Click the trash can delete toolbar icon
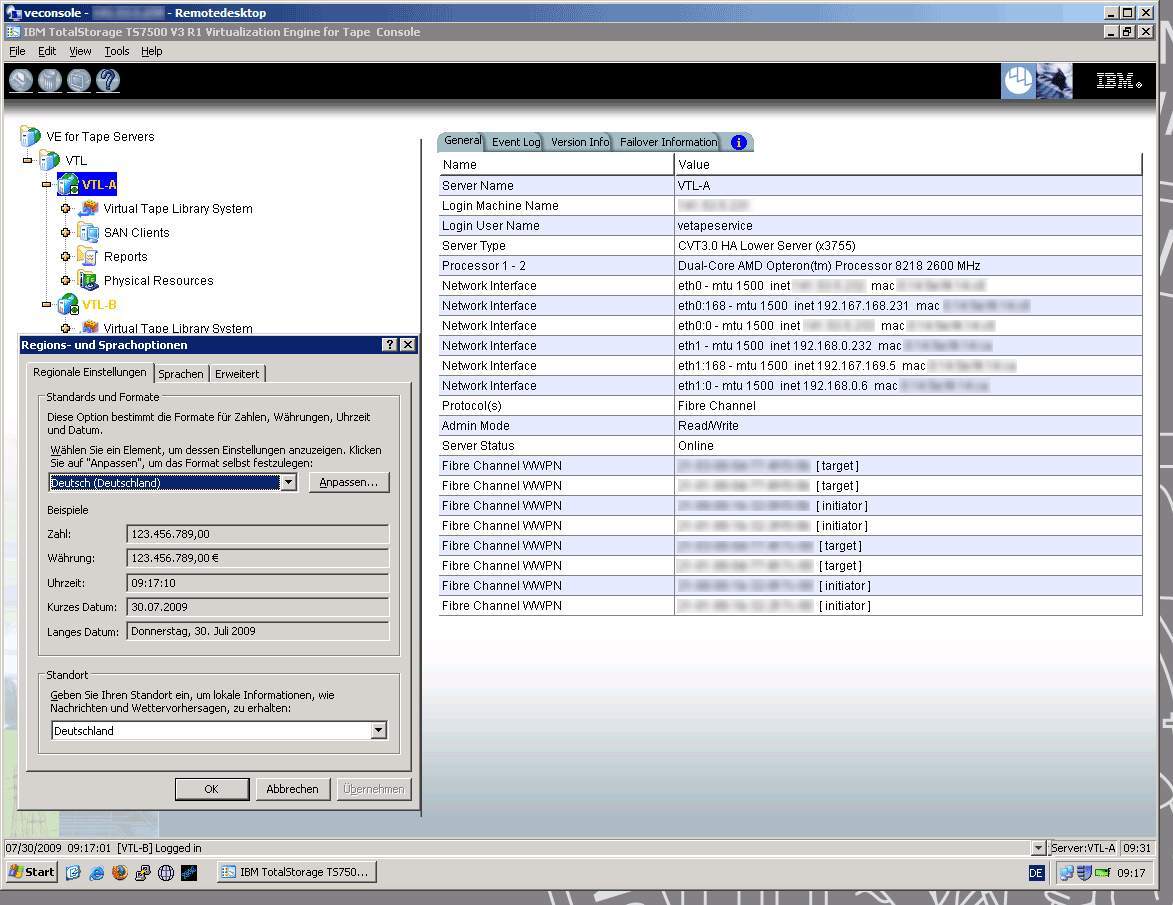 click(x=49, y=81)
